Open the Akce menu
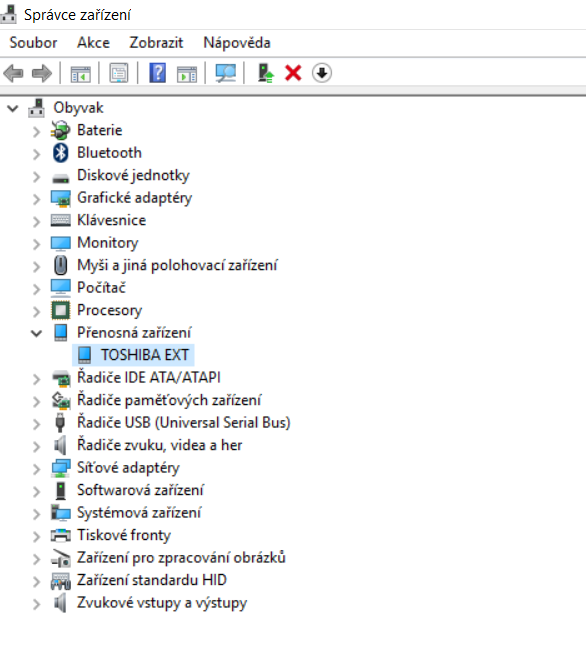Image resolution: width=586 pixels, height=646 pixels. tap(93, 42)
